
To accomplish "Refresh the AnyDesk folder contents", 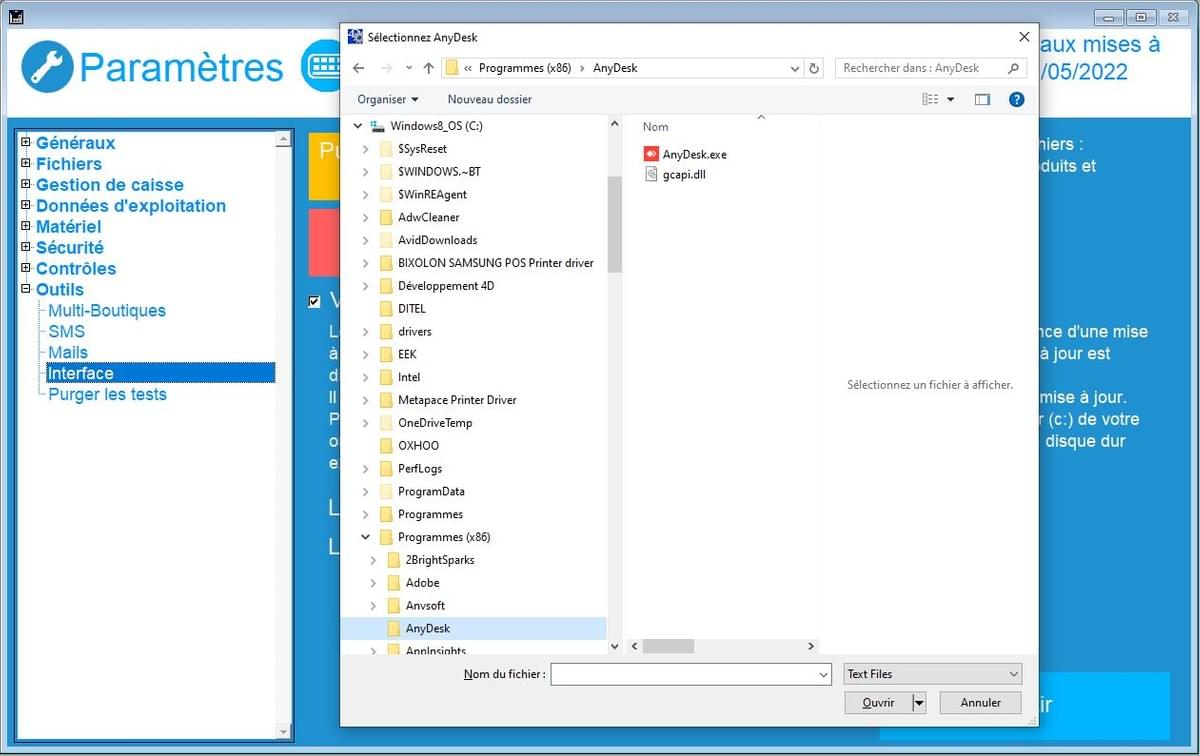I will click(813, 68).
